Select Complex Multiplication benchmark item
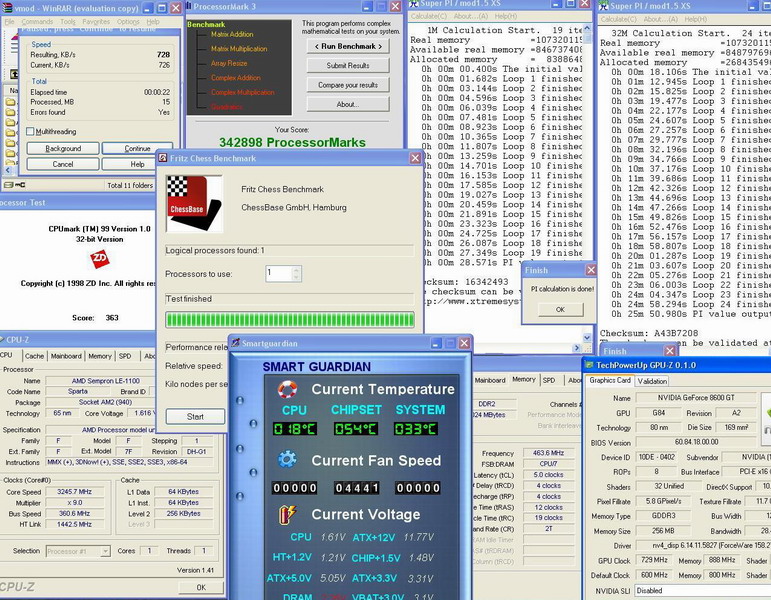 point(243,92)
